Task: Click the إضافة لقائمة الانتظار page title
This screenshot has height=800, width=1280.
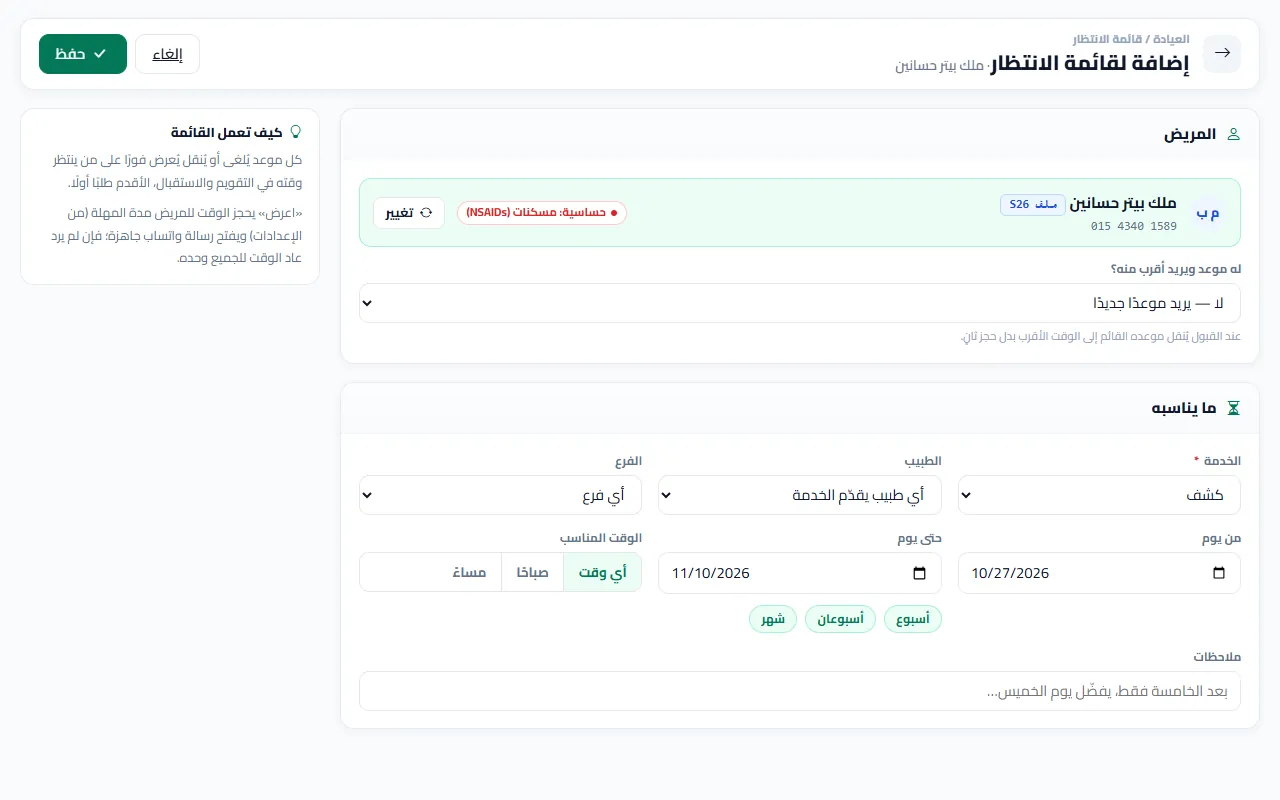Action: point(1091,64)
